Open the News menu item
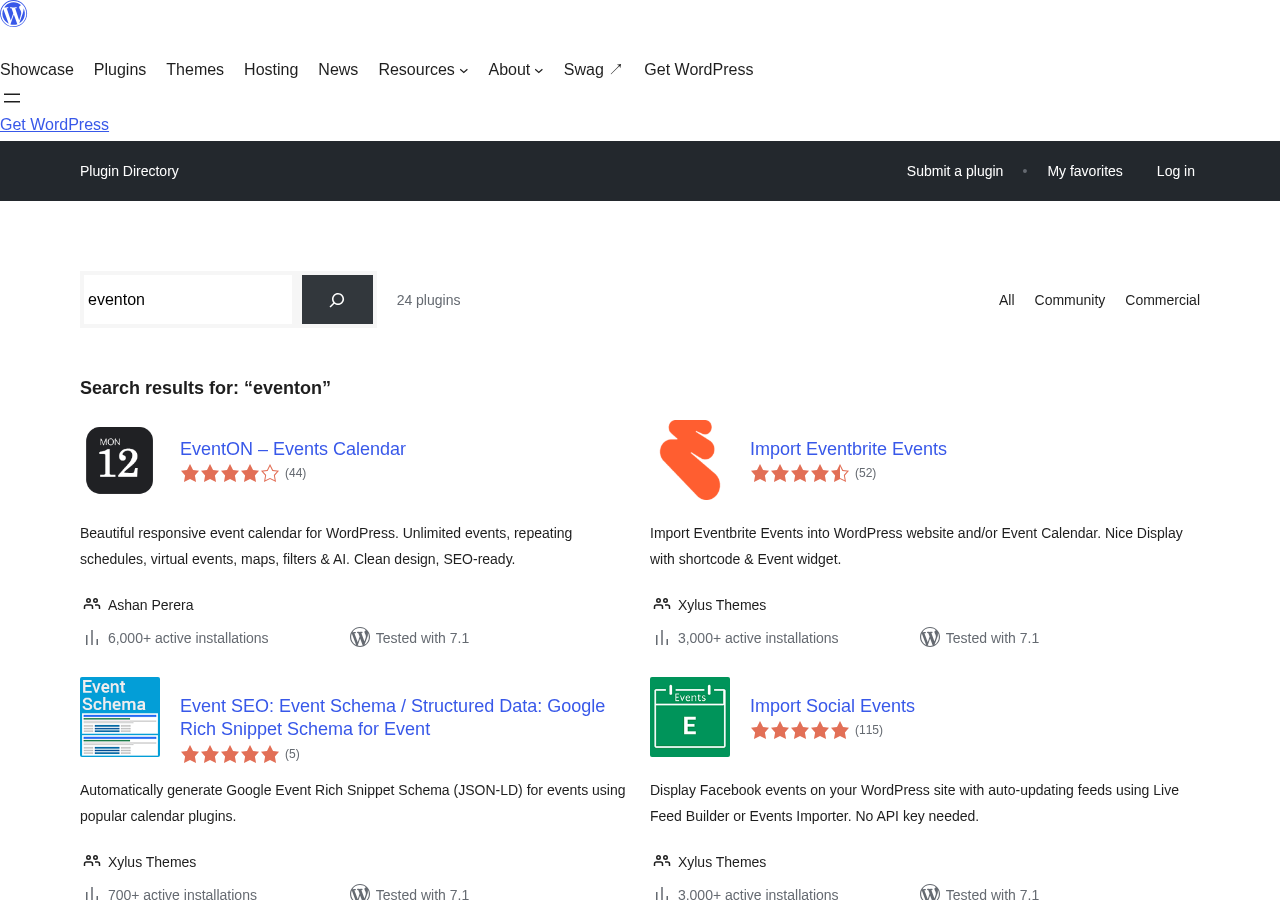This screenshot has height=900, width=1280. pos(338,70)
